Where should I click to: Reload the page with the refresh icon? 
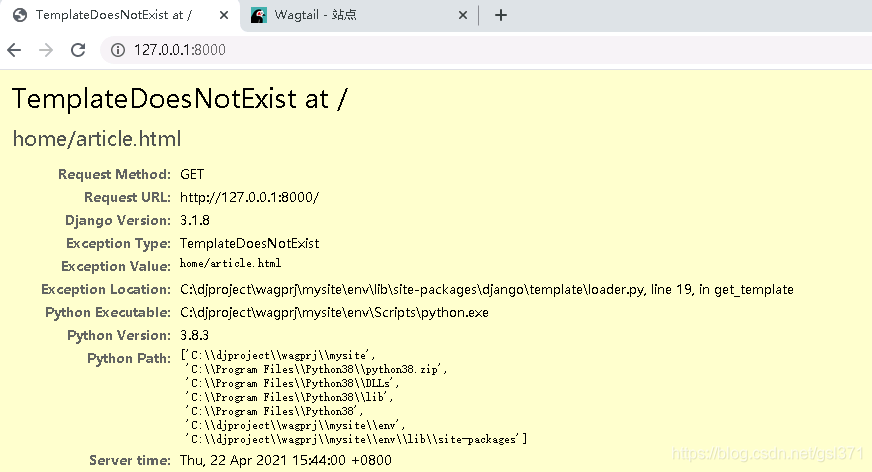pos(78,50)
